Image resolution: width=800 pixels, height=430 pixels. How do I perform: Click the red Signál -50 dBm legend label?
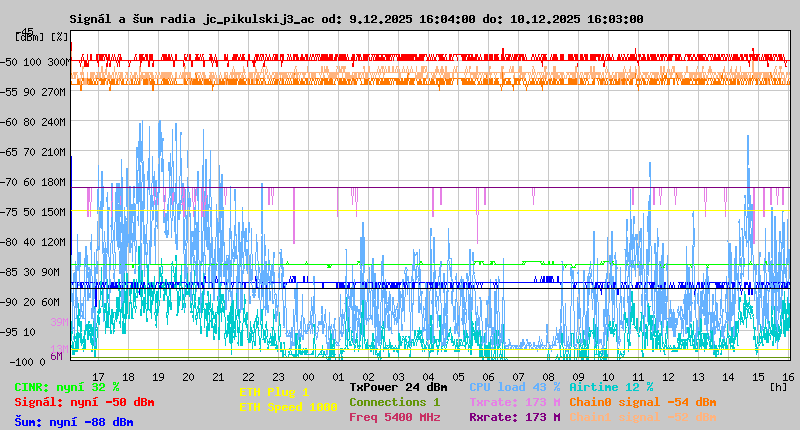tap(84, 402)
